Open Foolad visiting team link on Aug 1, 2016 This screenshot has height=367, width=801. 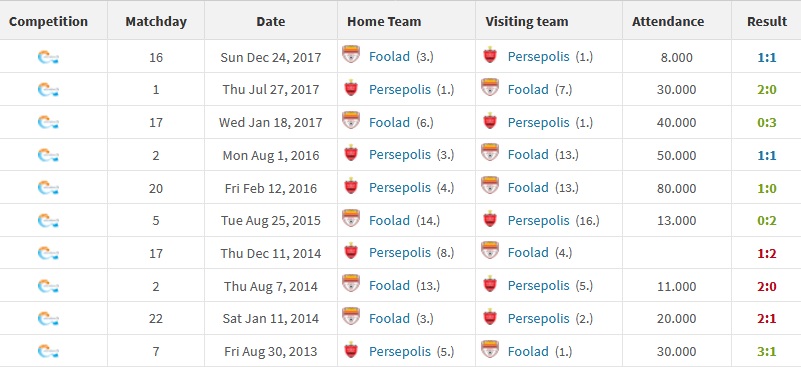(x=528, y=155)
